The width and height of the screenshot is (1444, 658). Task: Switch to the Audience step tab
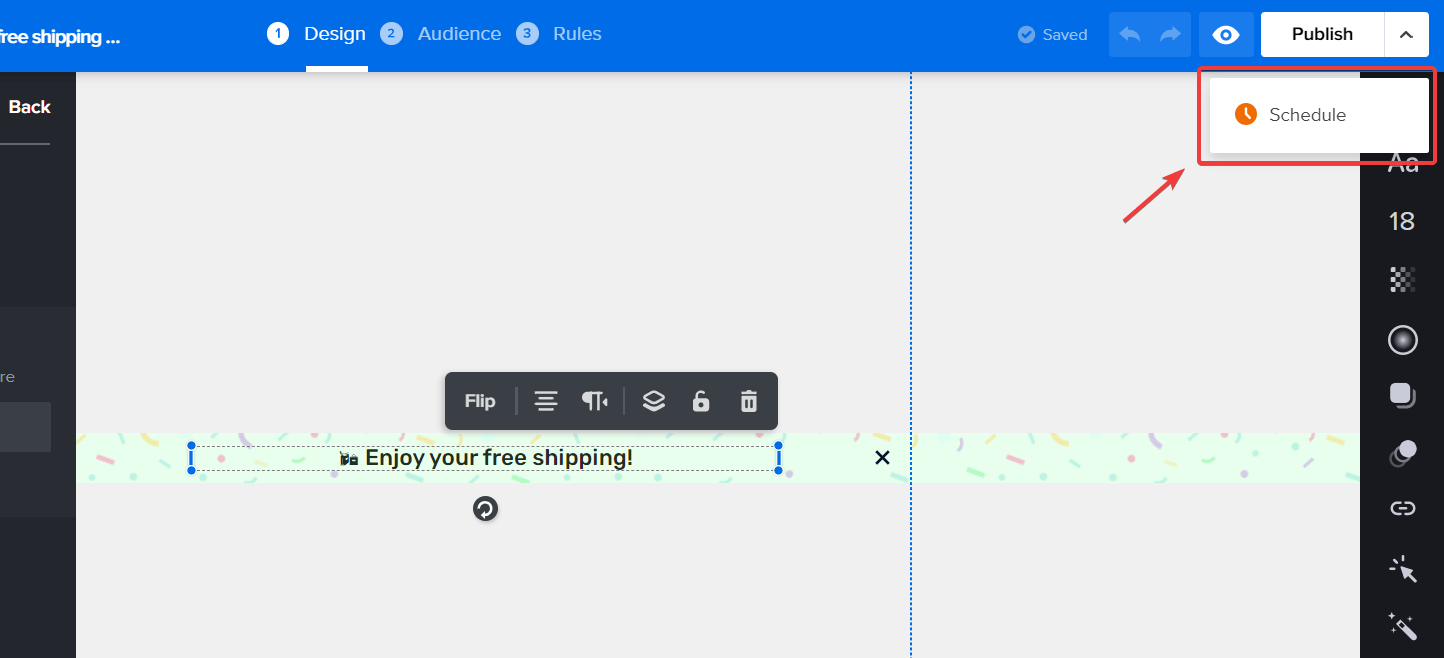459,34
